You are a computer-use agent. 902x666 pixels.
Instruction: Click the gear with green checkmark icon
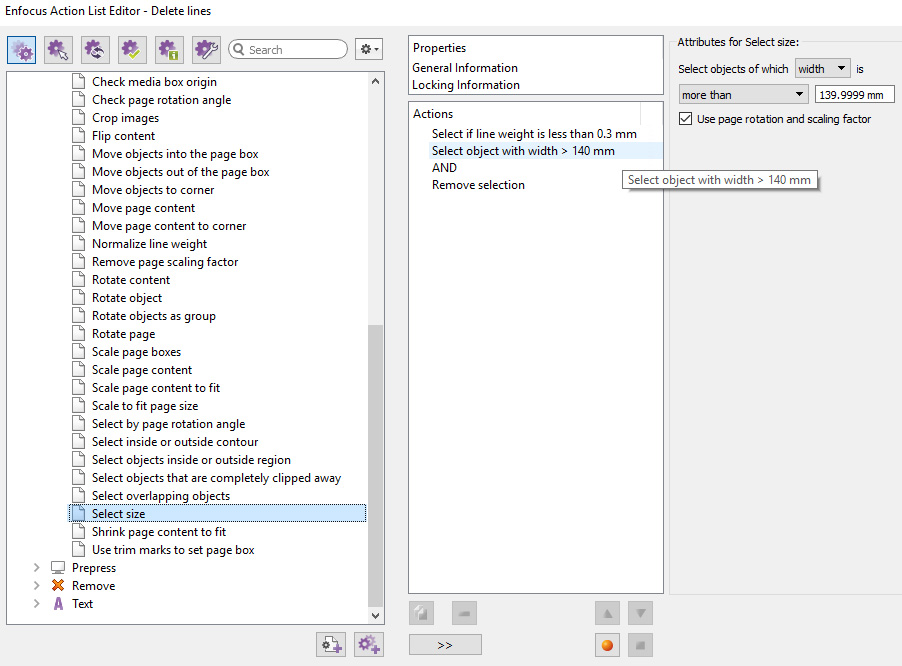pyautogui.click(x=132, y=49)
